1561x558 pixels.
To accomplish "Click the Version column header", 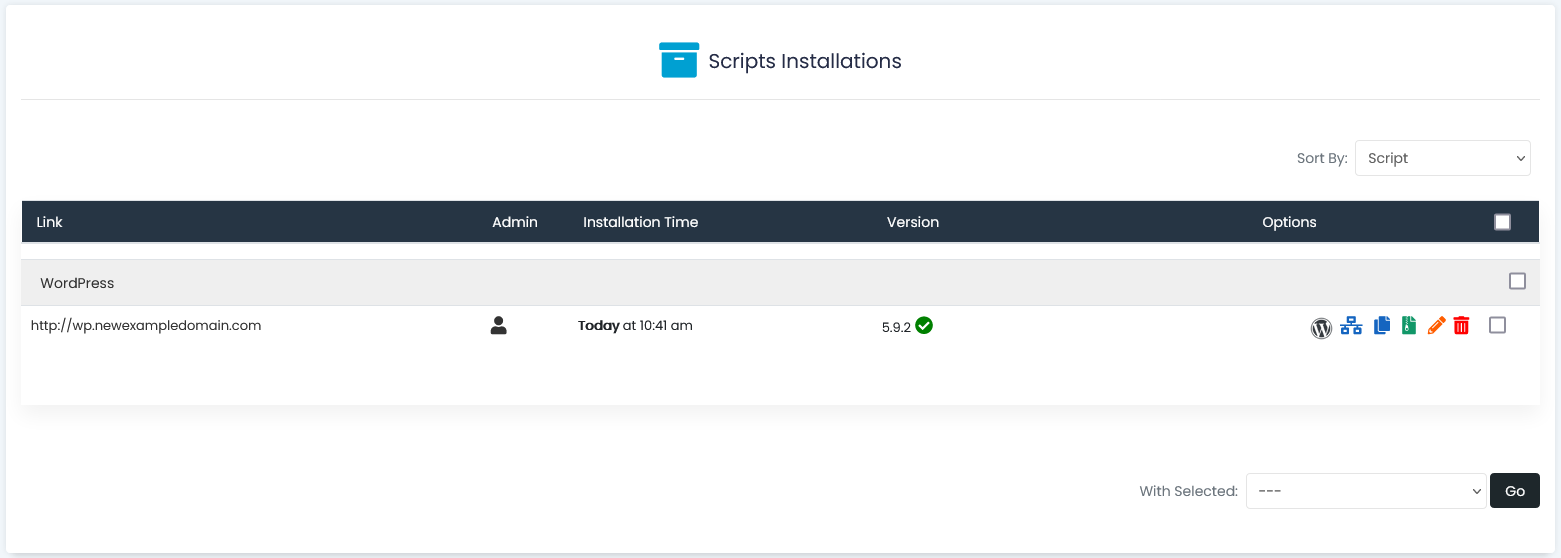I will click(913, 222).
